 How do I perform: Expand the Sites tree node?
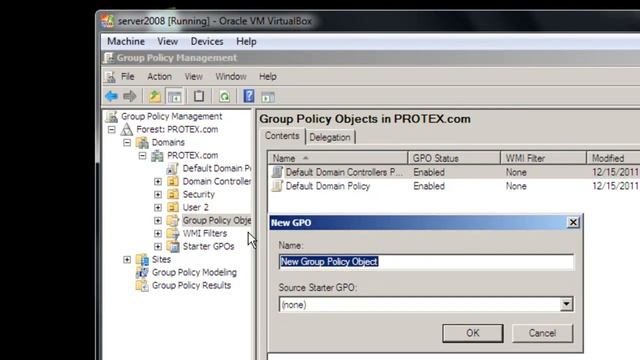click(127, 260)
